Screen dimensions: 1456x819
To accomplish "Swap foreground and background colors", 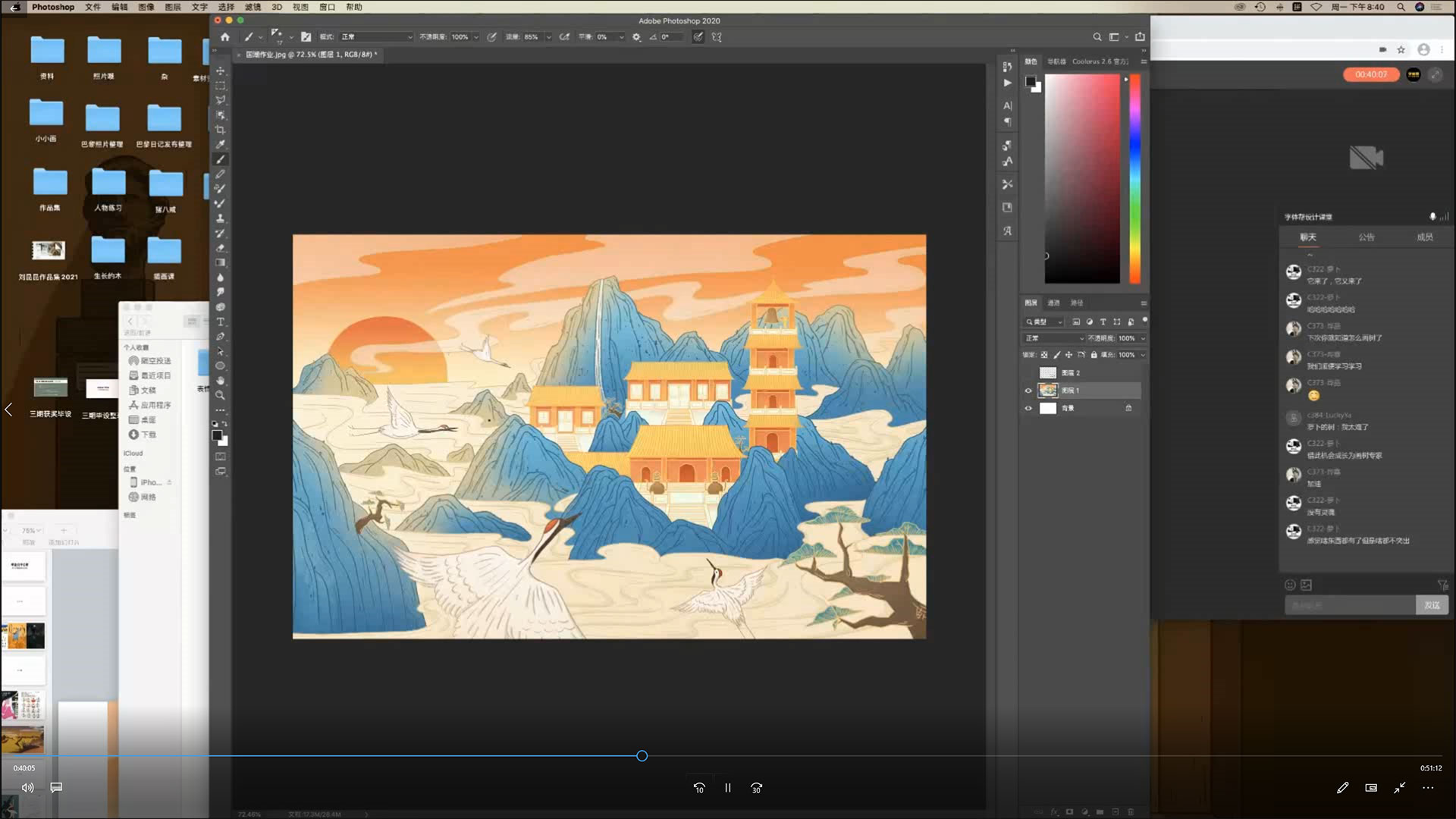I will [x=224, y=424].
